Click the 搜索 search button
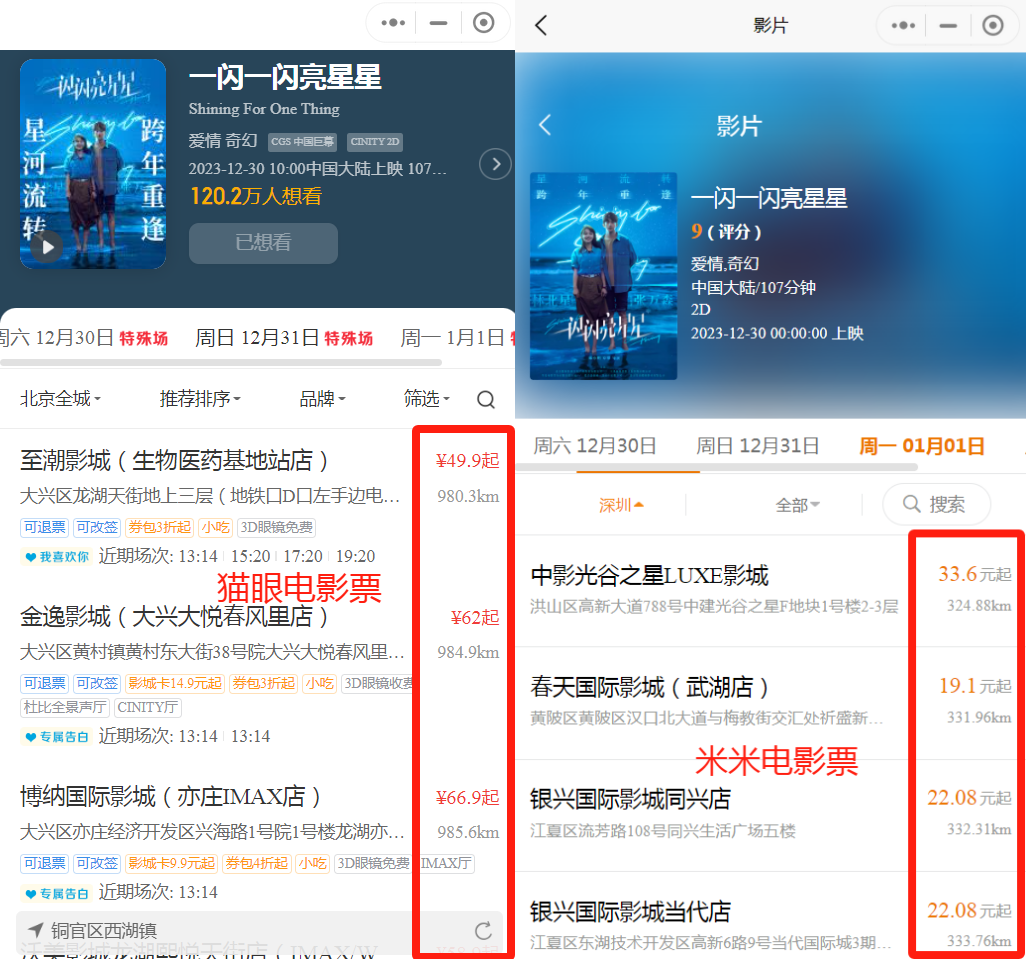The height and width of the screenshot is (959, 1026). [936, 504]
